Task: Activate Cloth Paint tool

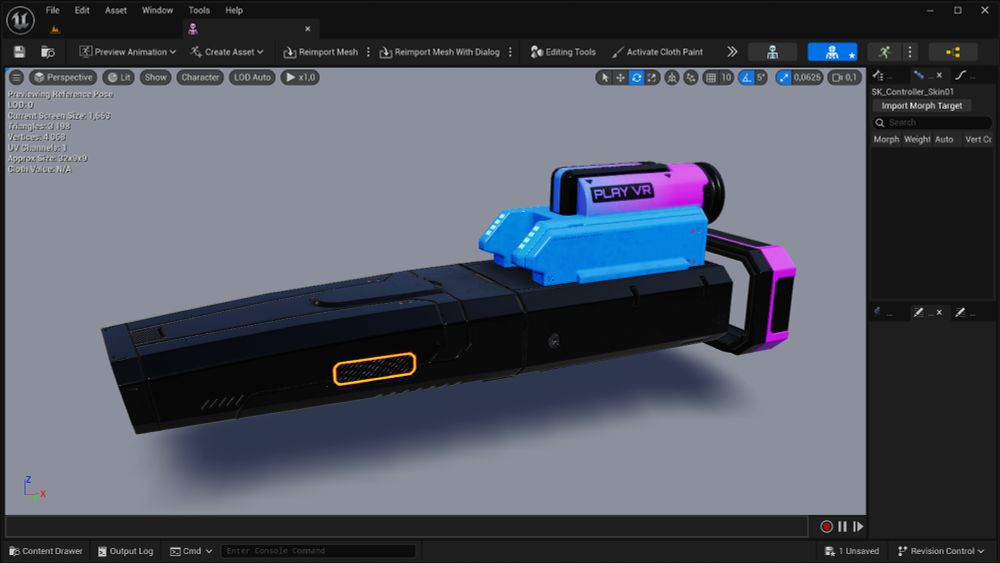Action: (657, 52)
